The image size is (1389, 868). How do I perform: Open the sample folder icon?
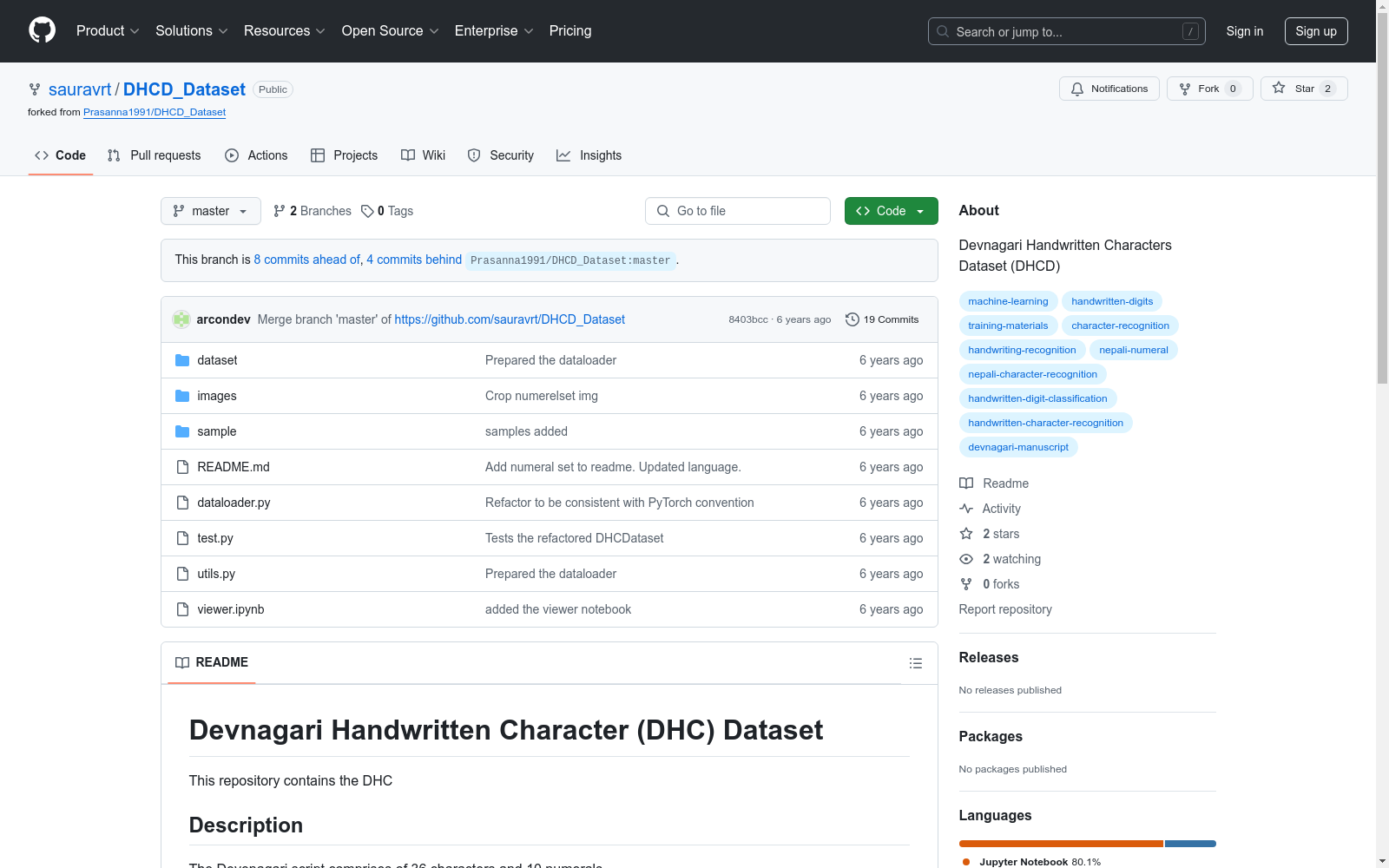click(x=182, y=431)
